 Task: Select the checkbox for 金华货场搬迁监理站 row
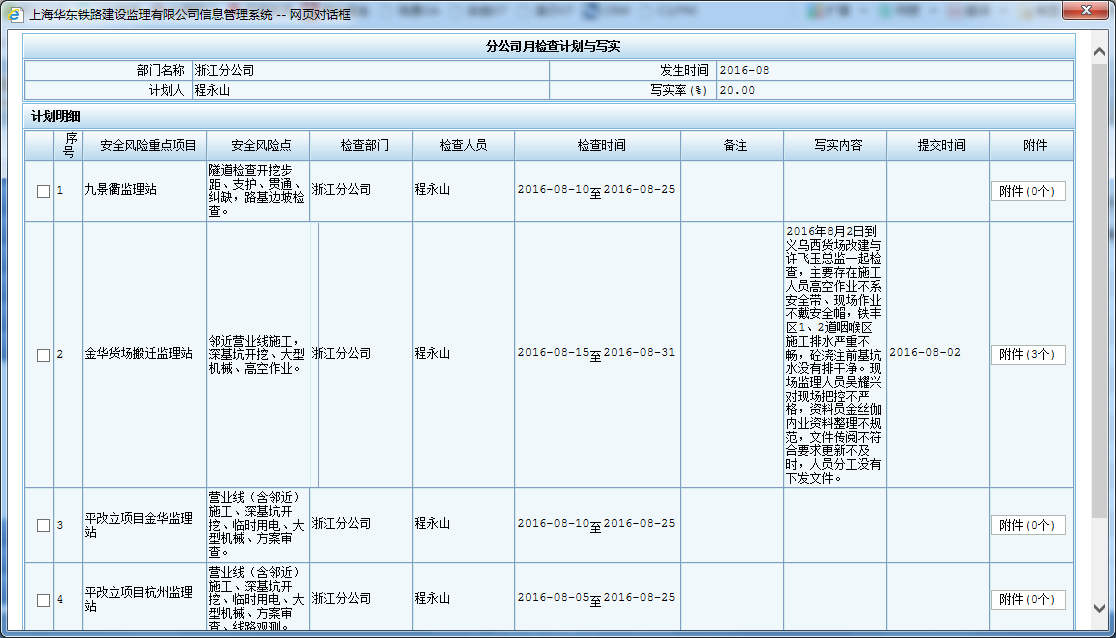tap(43, 355)
